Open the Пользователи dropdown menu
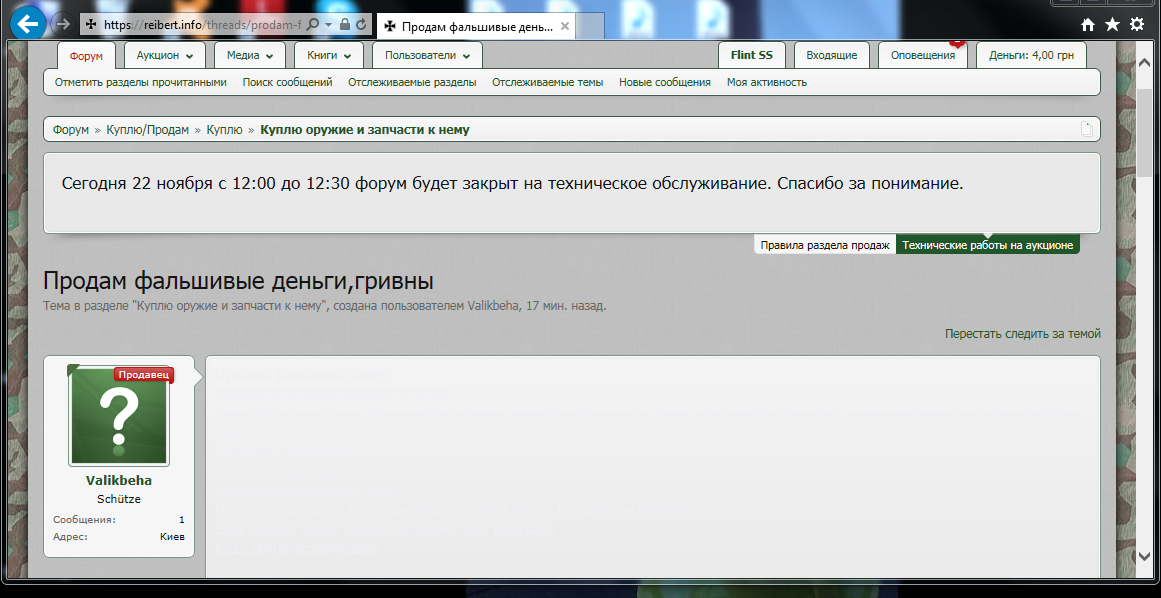The image size is (1161, 598). (427, 55)
